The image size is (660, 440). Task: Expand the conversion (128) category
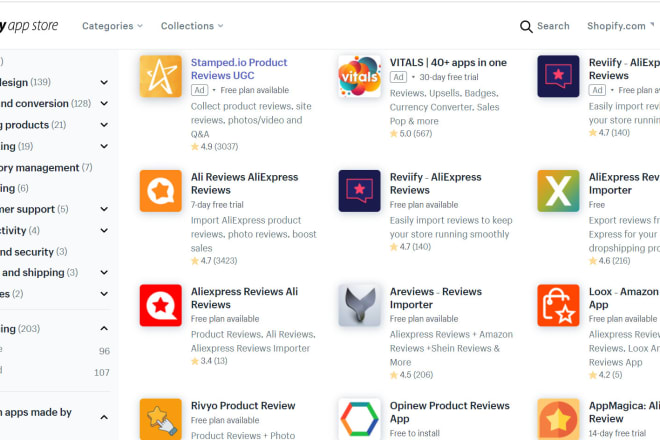tap(104, 104)
